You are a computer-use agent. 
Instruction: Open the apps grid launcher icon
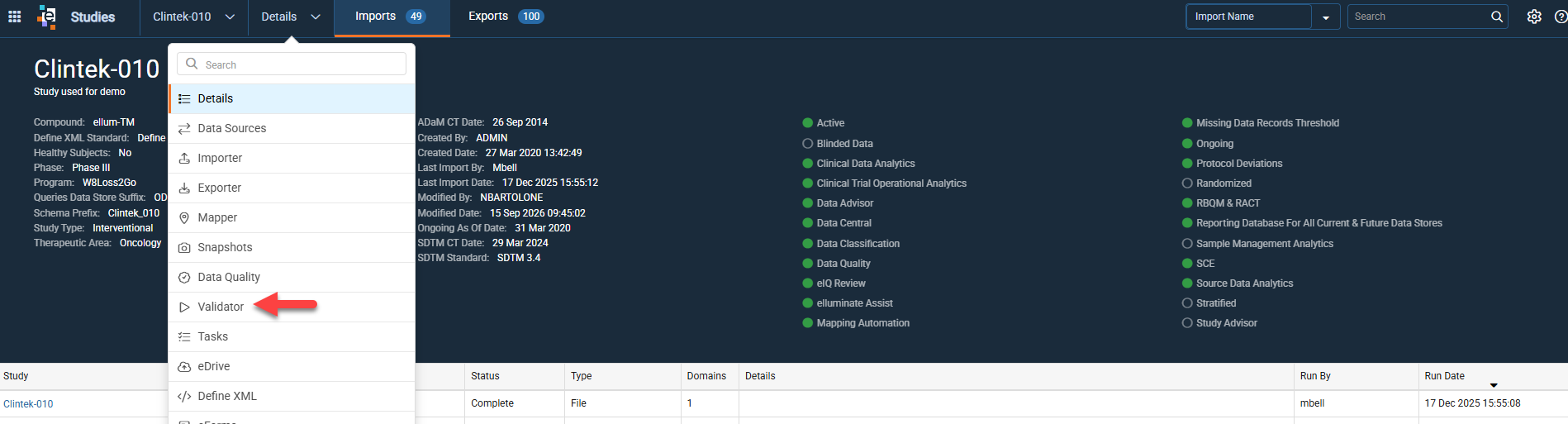(14, 17)
